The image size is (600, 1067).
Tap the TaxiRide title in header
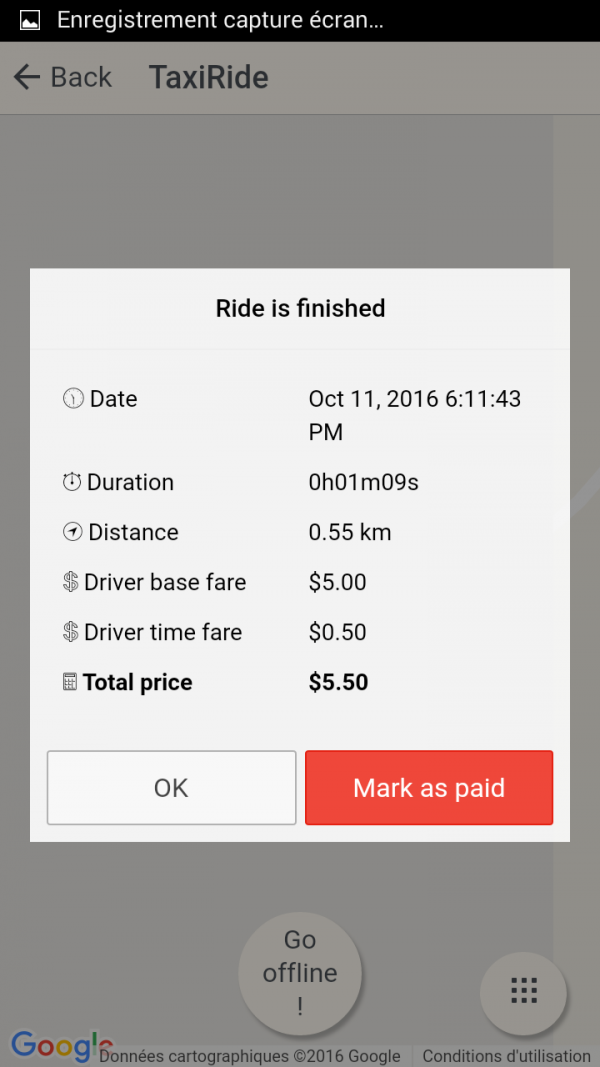click(209, 77)
